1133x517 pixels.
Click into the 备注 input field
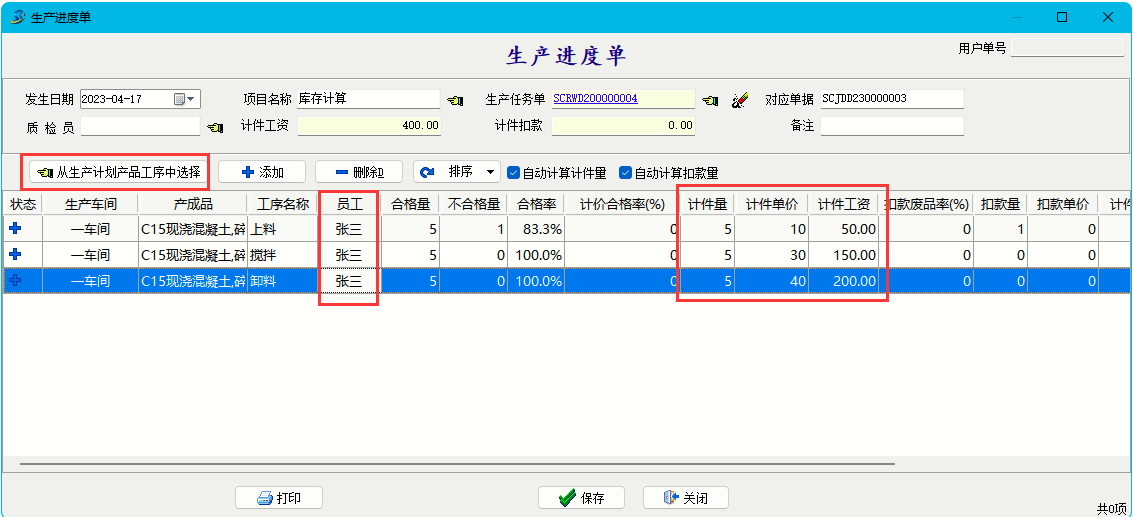click(x=892, y=126)
